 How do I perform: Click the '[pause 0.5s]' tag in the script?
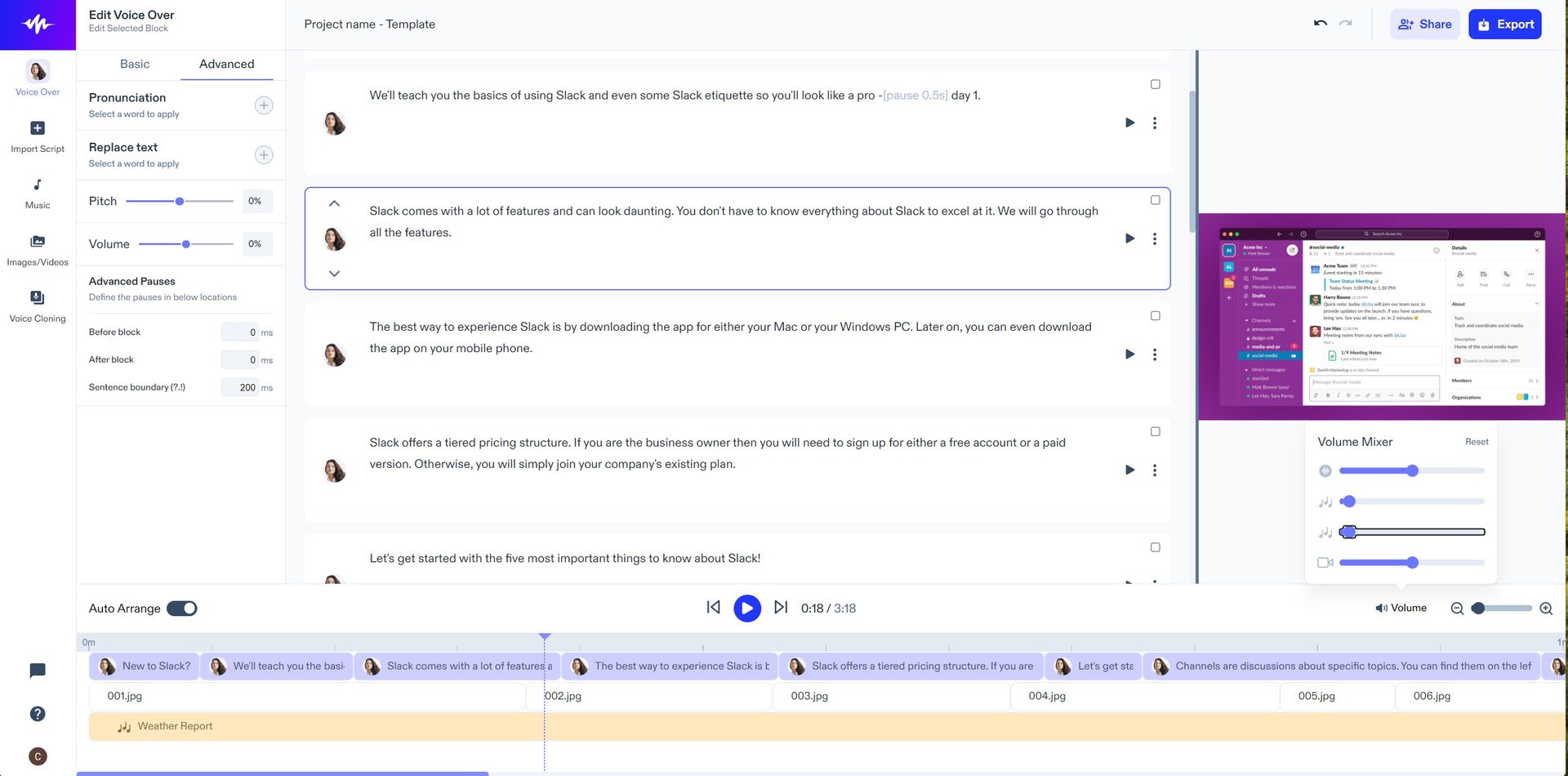coord(915,96)
